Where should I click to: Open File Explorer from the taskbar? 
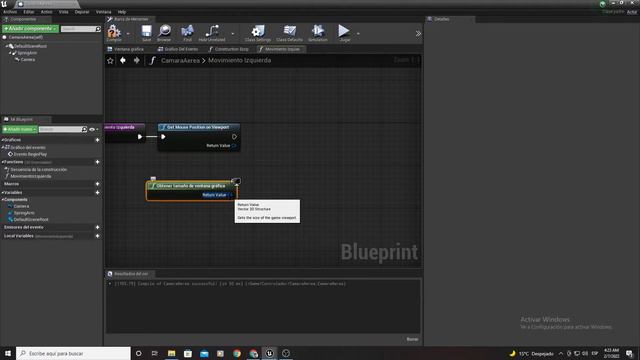[171, 353]
